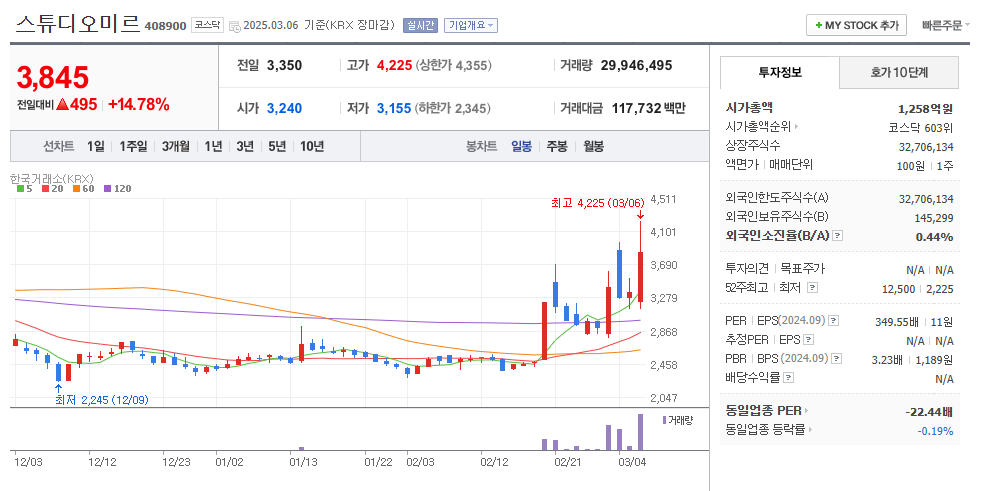The width and height of the screenshot is (981, 491).
Task: Click the 거래량 volume legend marker
Action: (x=664, y=420)
